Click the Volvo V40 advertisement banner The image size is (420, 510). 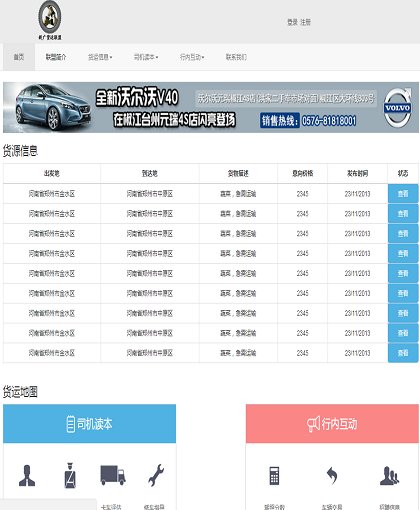(211, 107)
